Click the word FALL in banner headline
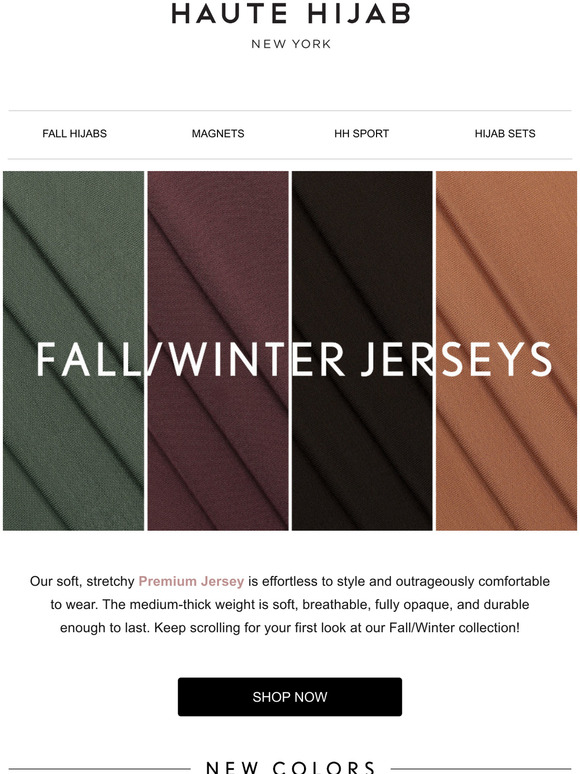The image size is (580, 774). pyautogui.click(x=88, y=359)
